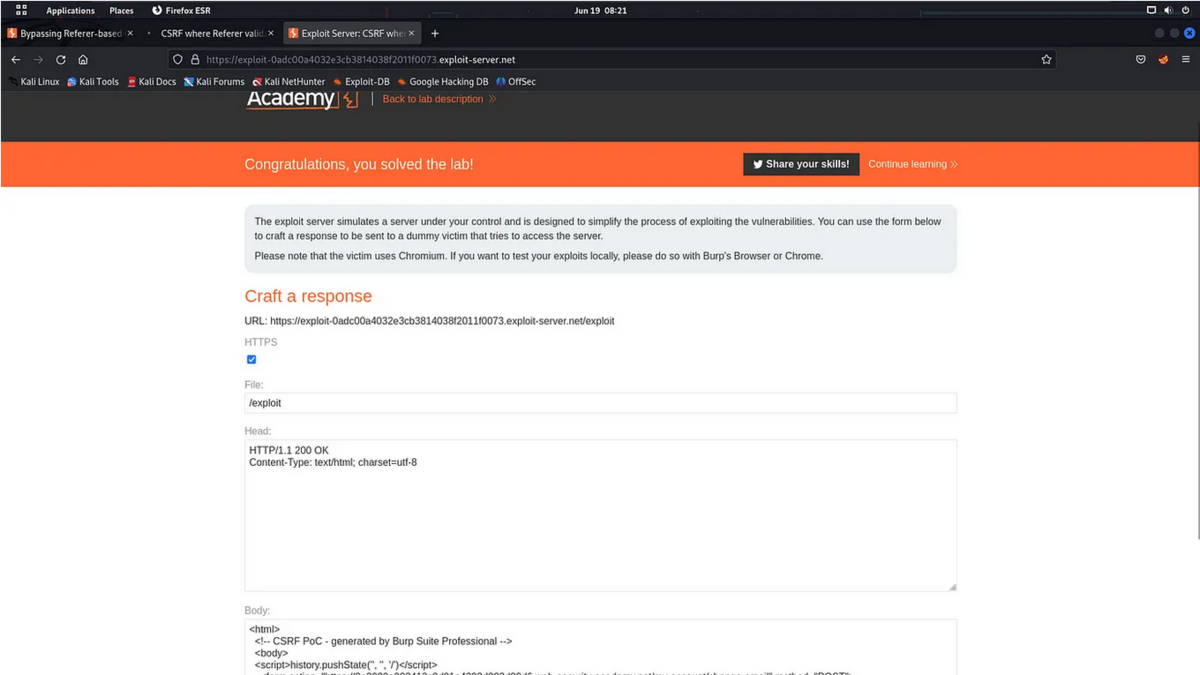Click the Web Security Academy logo

tap(301, 98)
